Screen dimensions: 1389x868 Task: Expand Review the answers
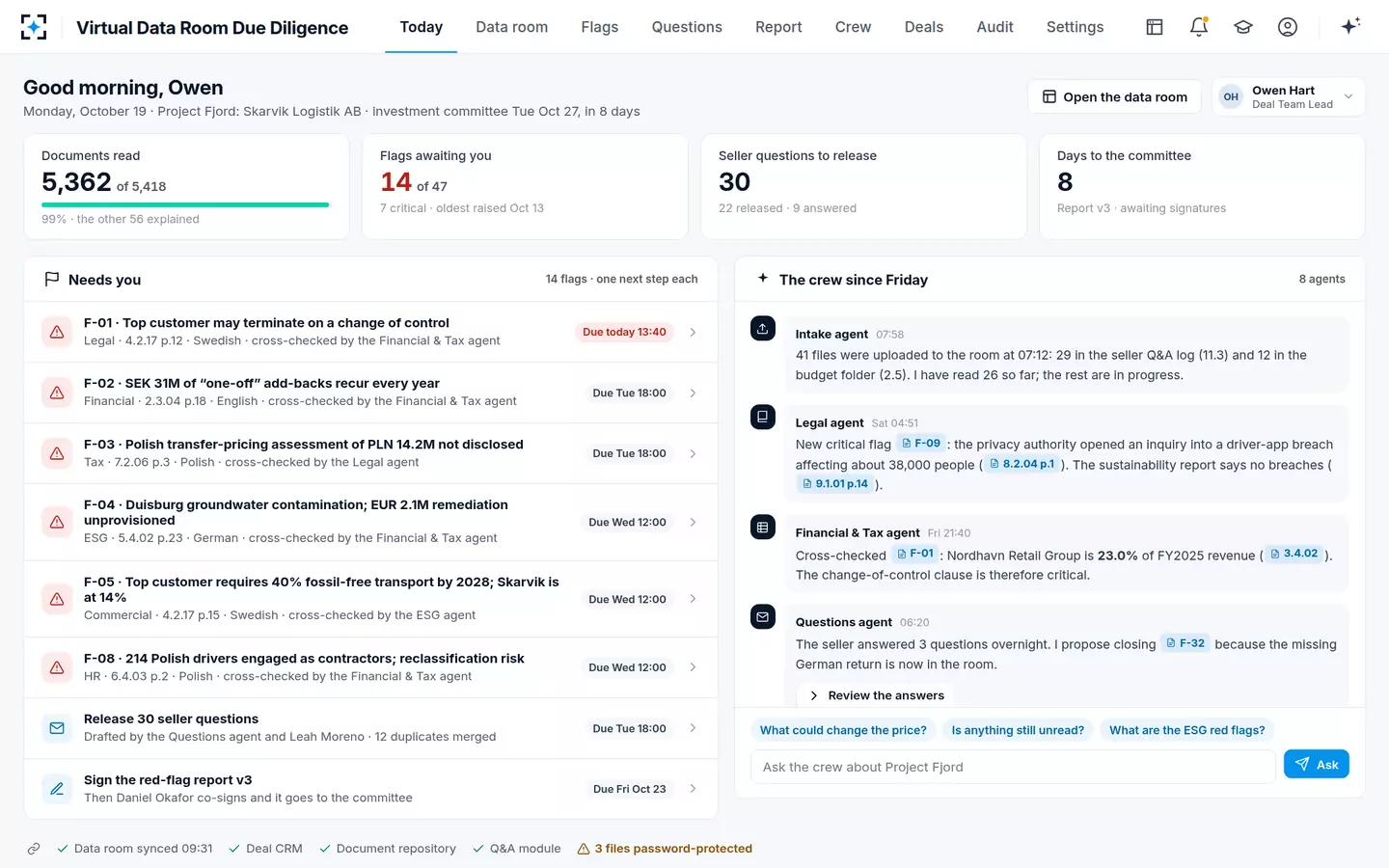coord(876,695)
